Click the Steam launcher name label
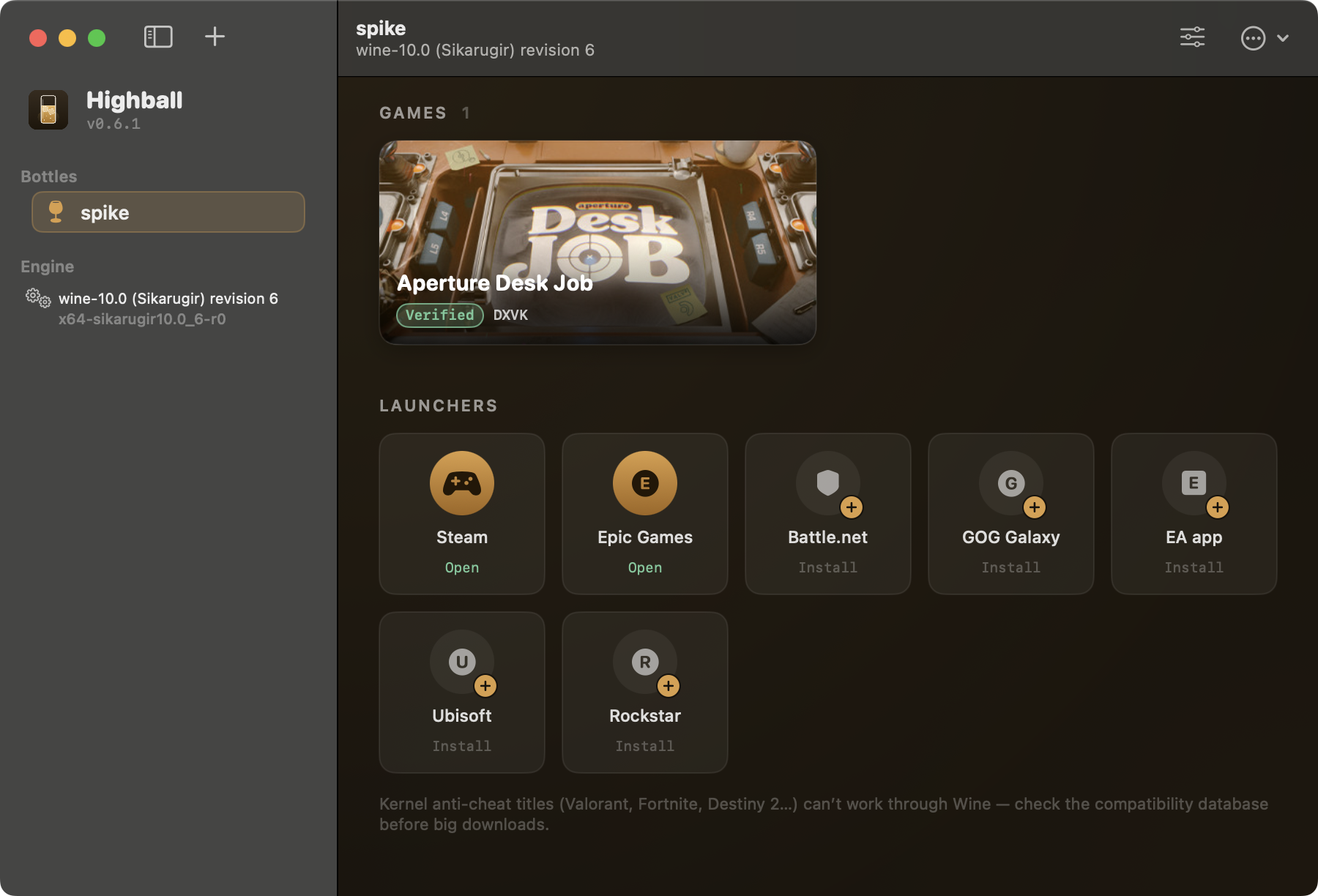This screenshot has width=1318, height=896. [462, 537]
